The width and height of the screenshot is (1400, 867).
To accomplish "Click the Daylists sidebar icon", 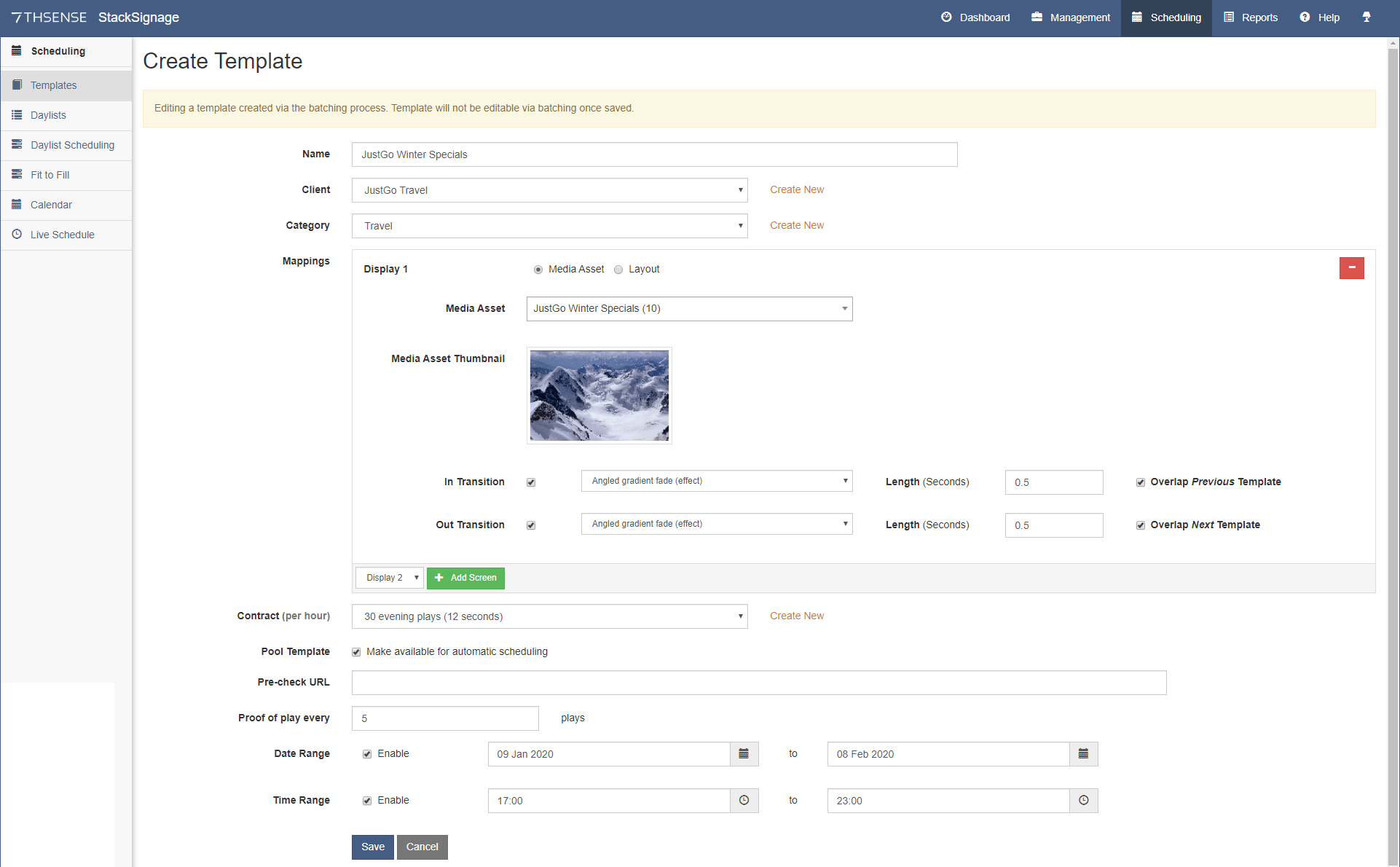I will [x=17, y=115].
